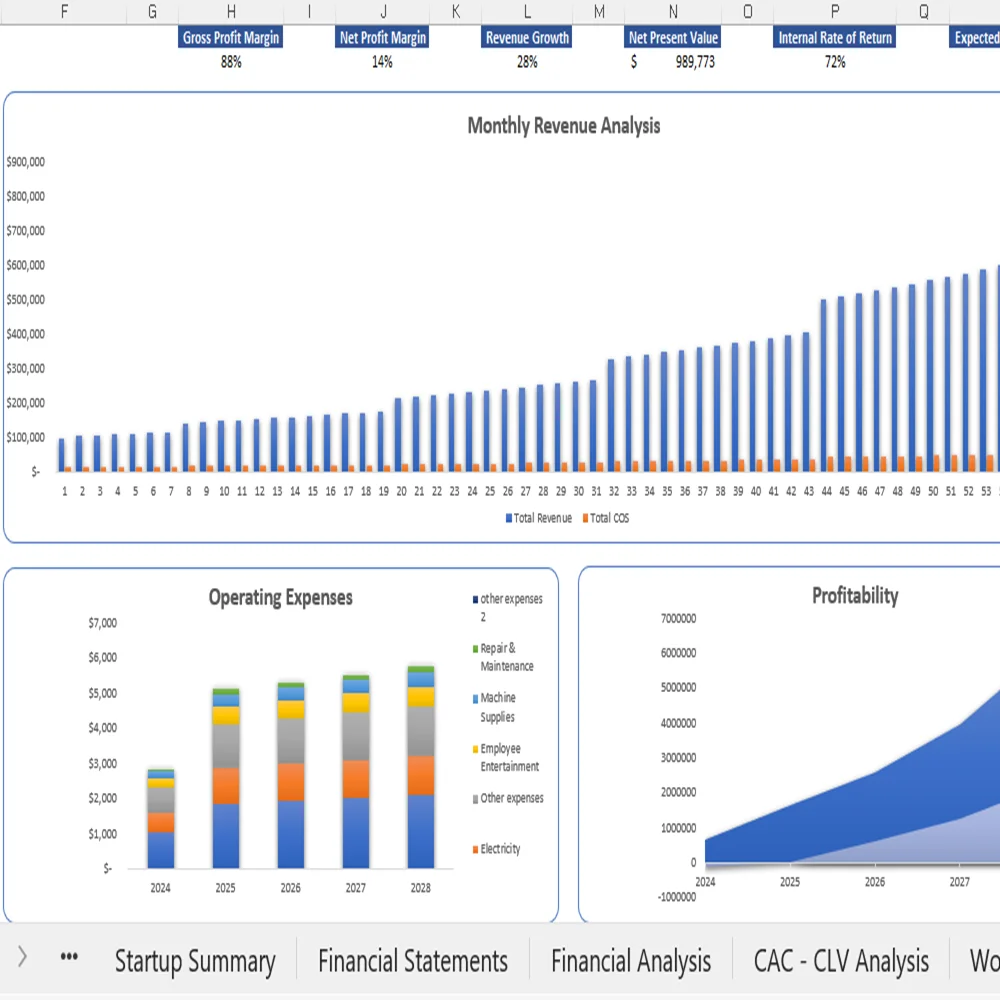Select the Startup Summary sheet
This screenshot has height=1000, width=1000.
pos(195,960)
